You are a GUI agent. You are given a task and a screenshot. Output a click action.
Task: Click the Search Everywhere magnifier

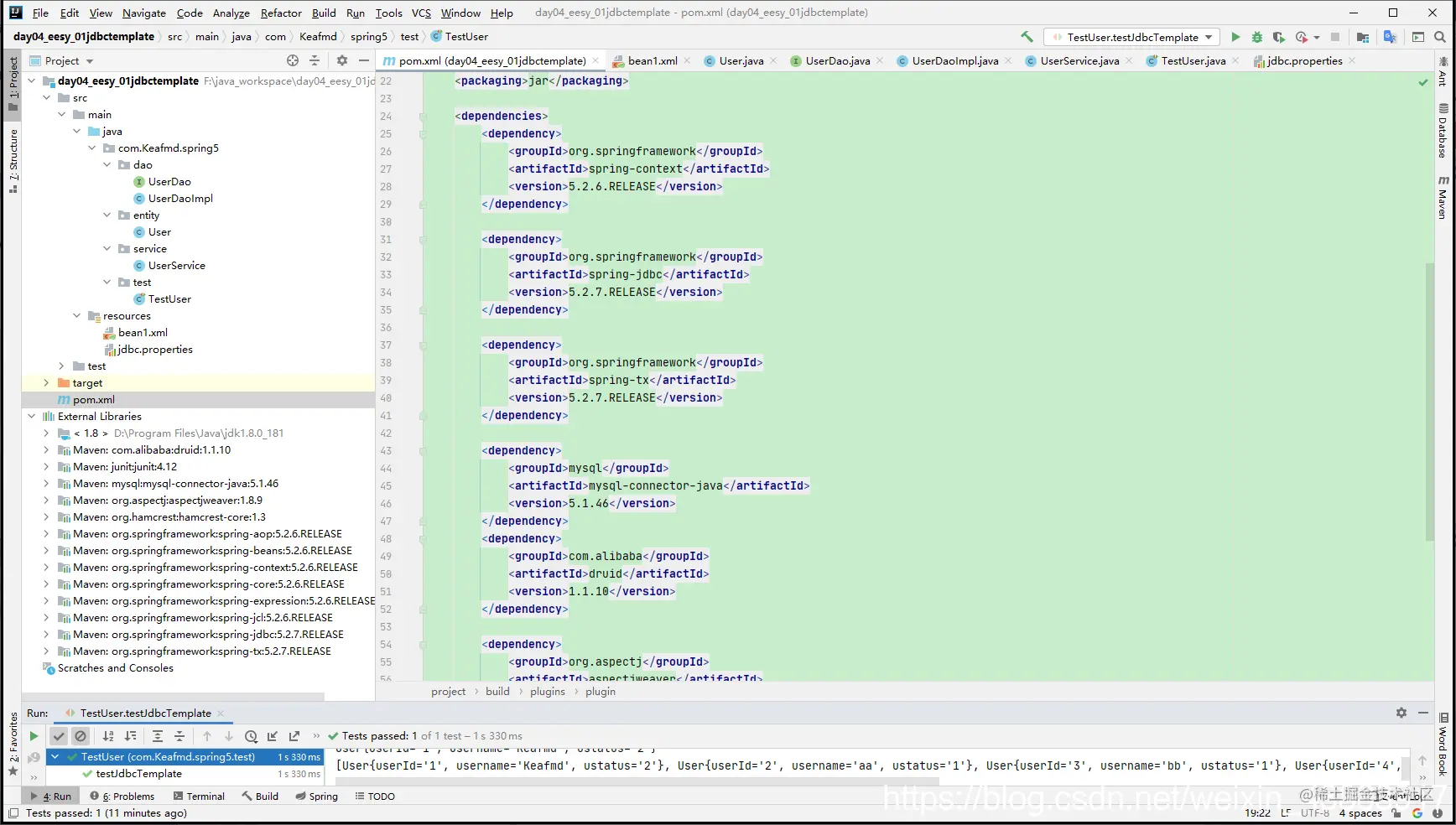pos(1440,37)
